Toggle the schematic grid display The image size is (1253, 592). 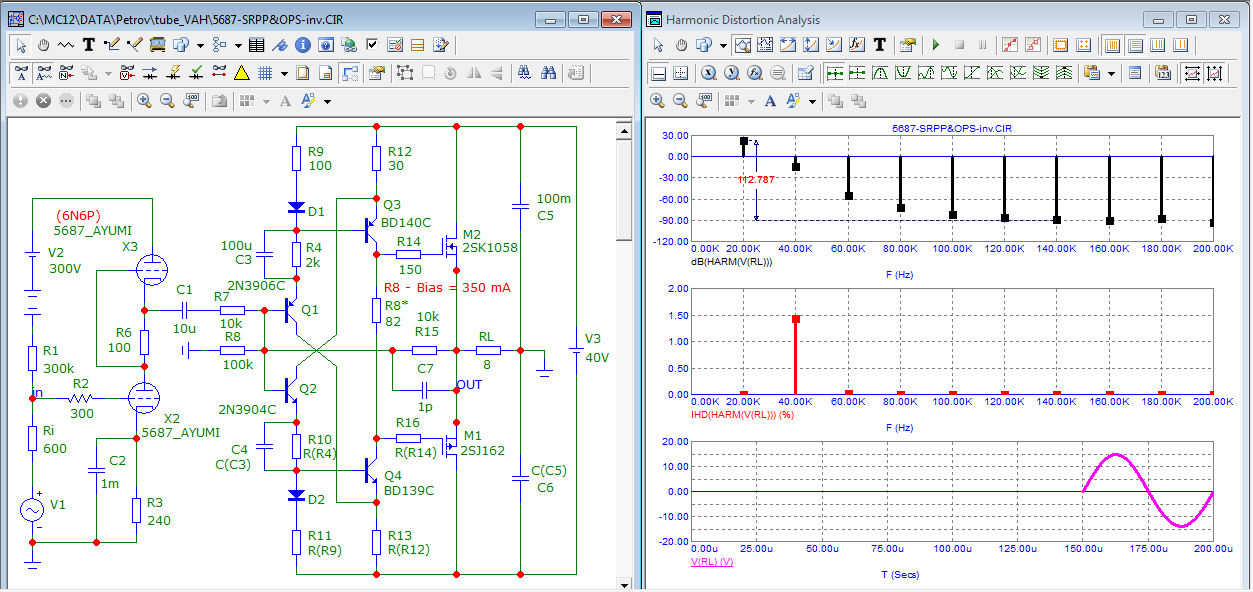click(x=265, y=73)
